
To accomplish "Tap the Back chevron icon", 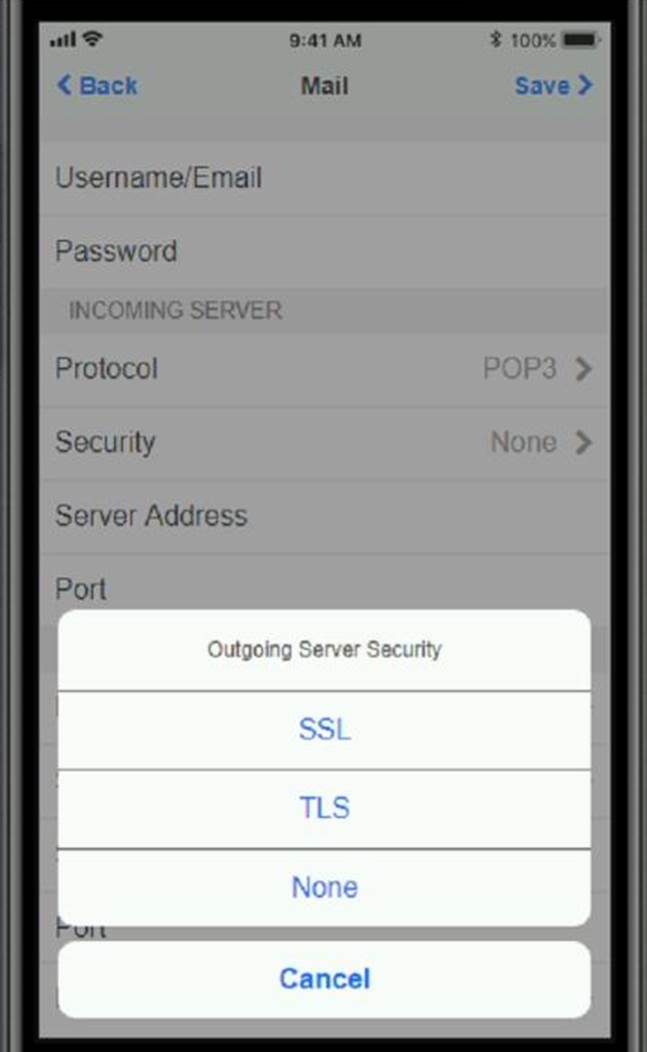I will point(64,85).
